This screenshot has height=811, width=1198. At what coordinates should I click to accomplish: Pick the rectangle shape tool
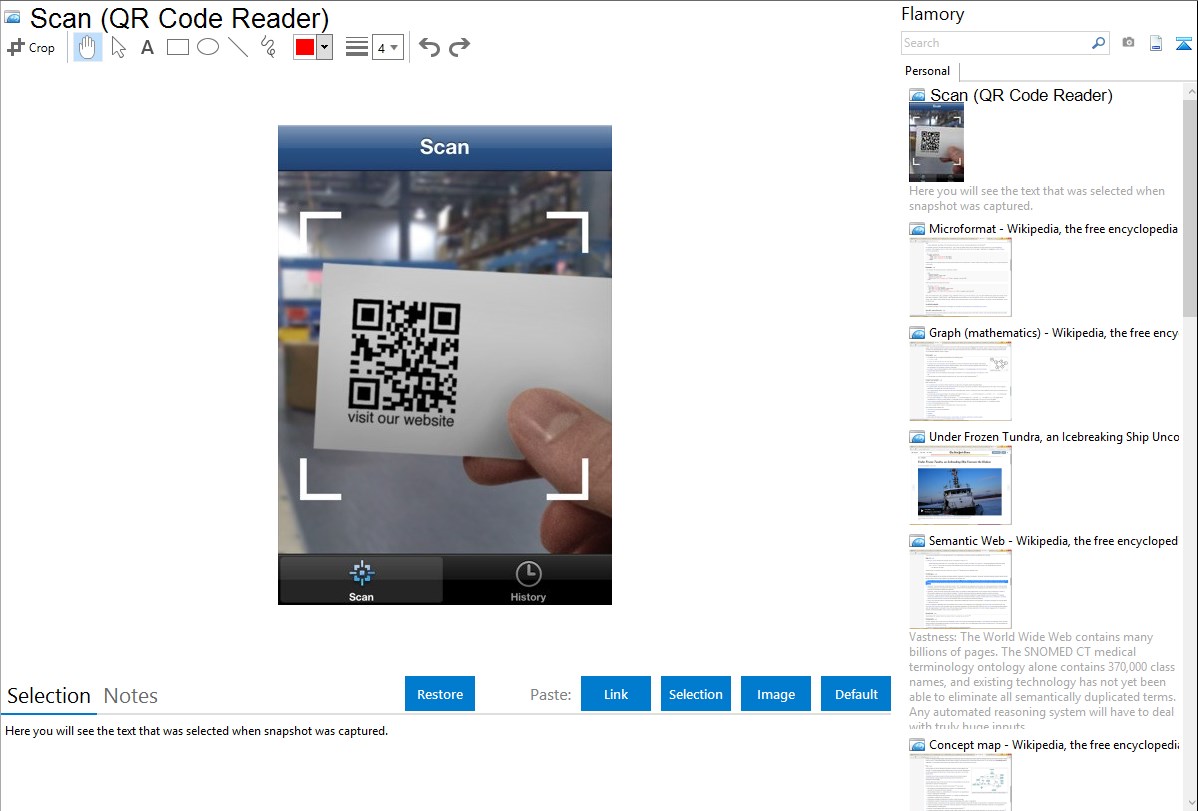(x=178, y=47)
